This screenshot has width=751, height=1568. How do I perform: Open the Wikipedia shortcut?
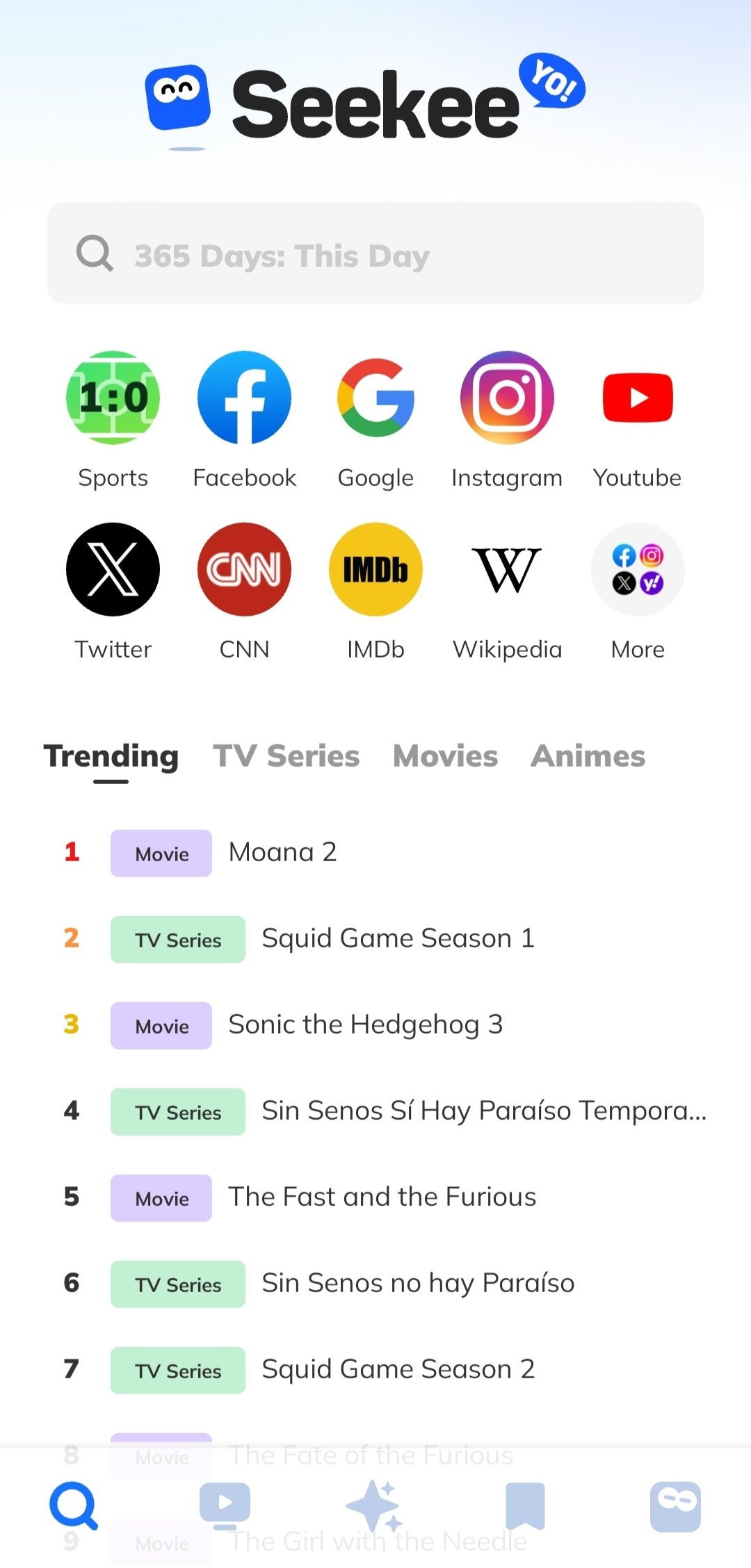coord(507,569)
